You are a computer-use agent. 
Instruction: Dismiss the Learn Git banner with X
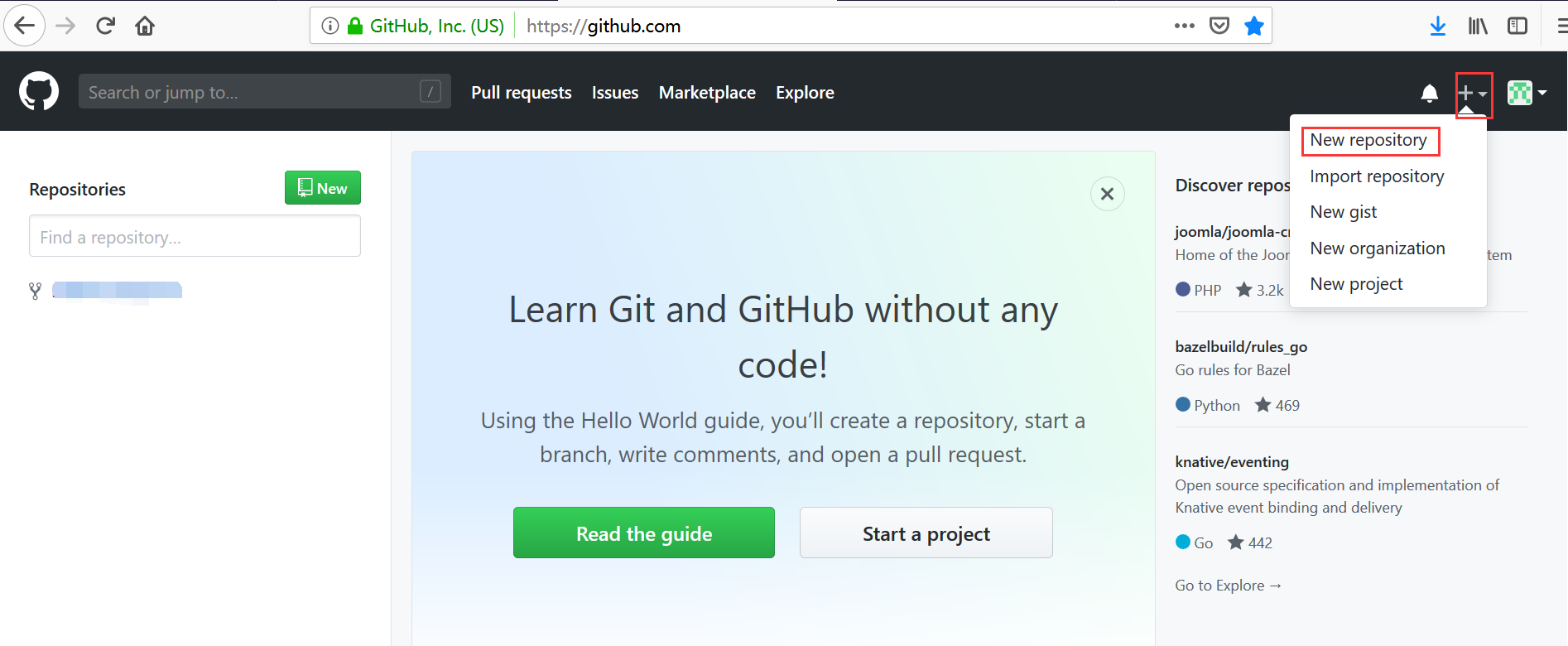(x=1108, y=194)
